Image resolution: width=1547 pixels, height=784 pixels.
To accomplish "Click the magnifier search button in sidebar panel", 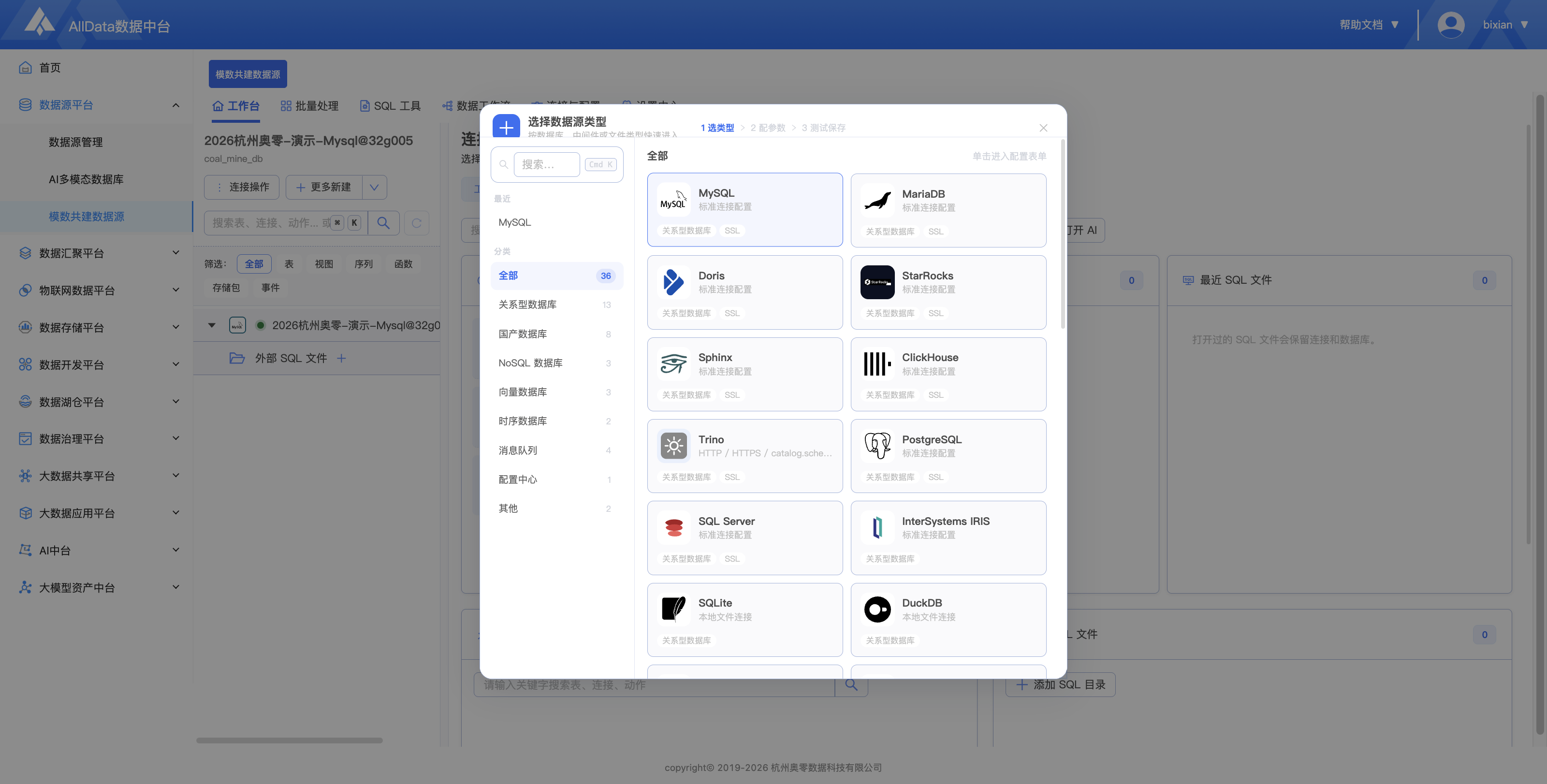I will (383, 223).
